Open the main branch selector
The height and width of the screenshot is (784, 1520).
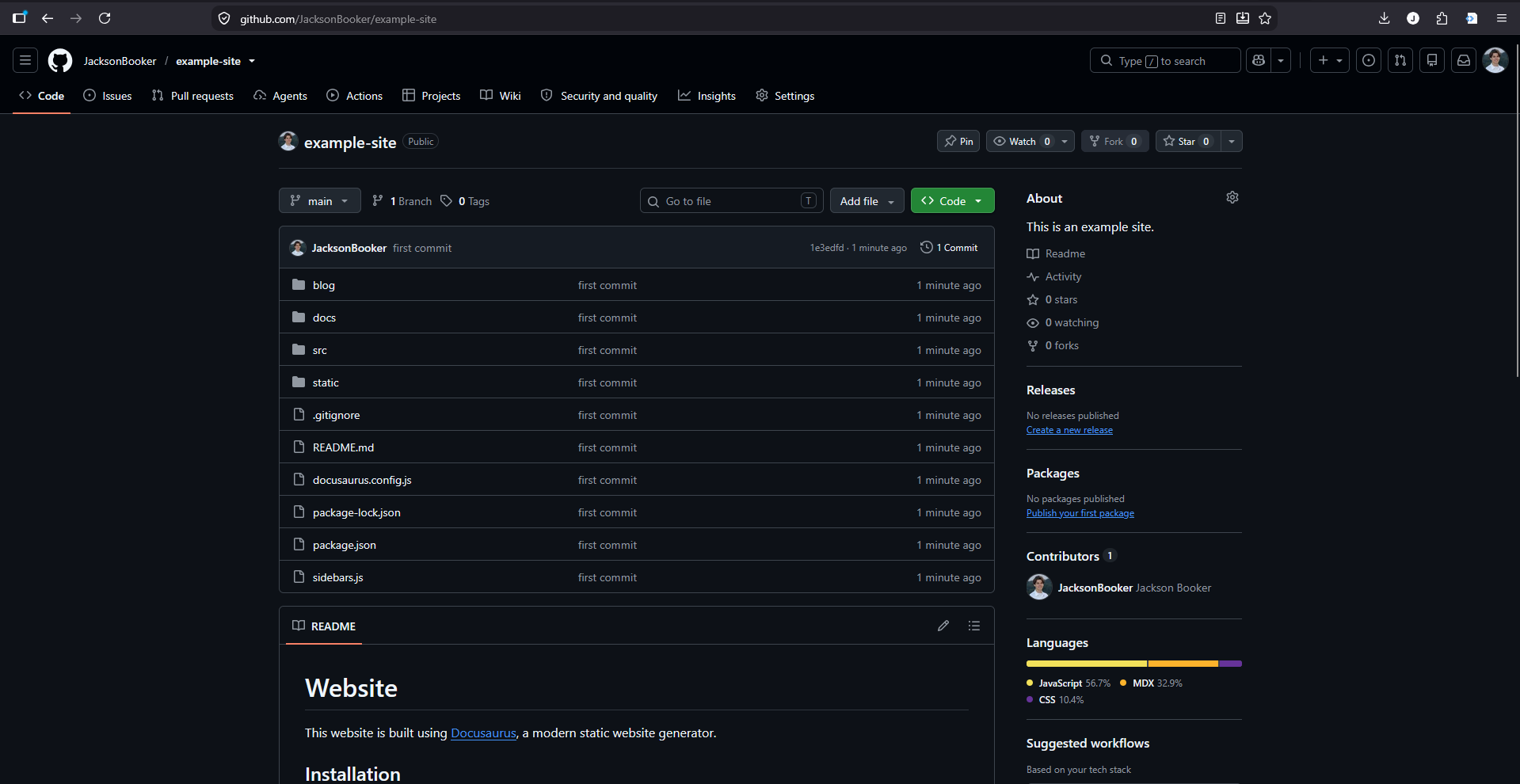pyautogui.click(x=320, y=200)
